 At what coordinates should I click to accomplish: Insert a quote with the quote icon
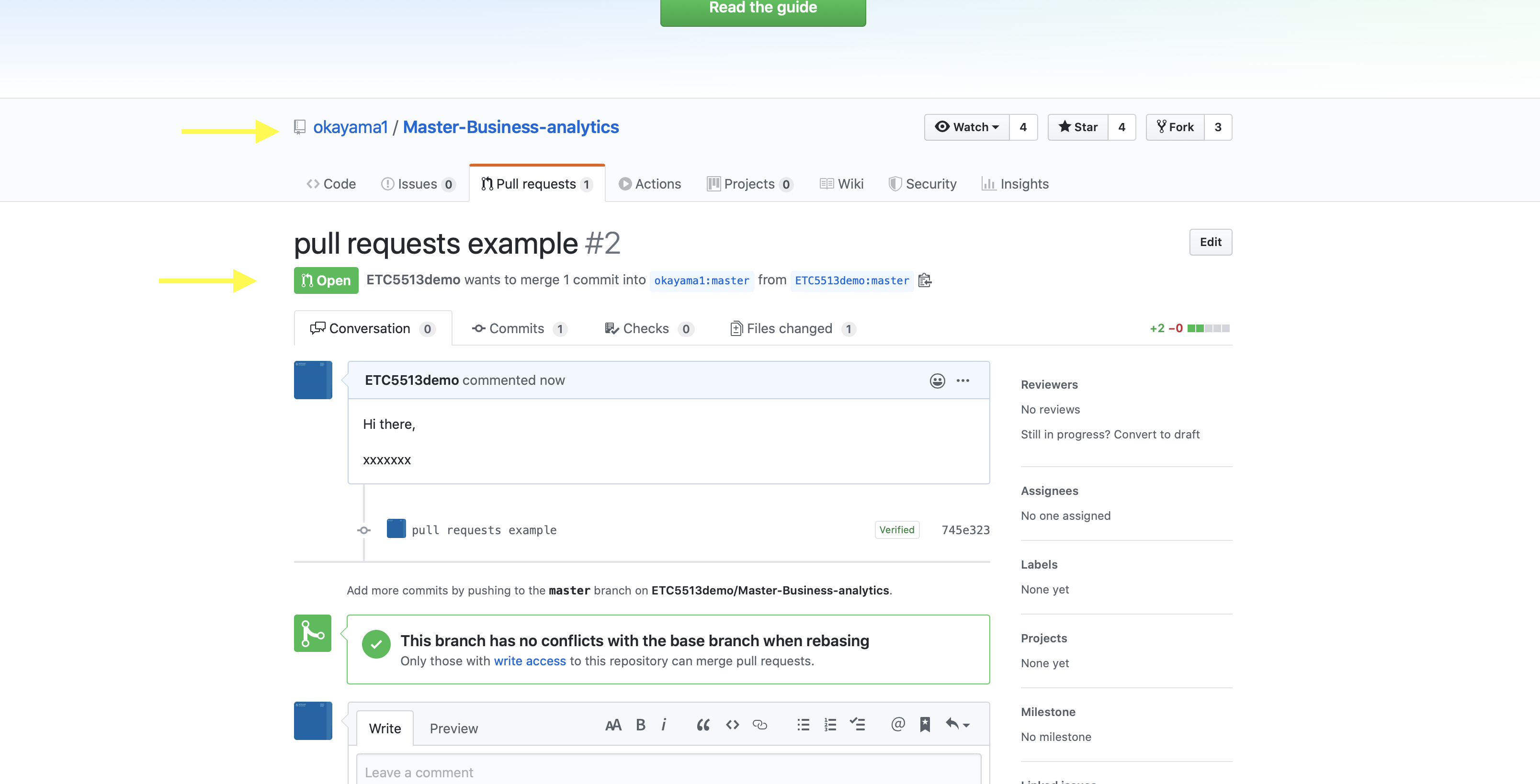click(x=703, y=725)
